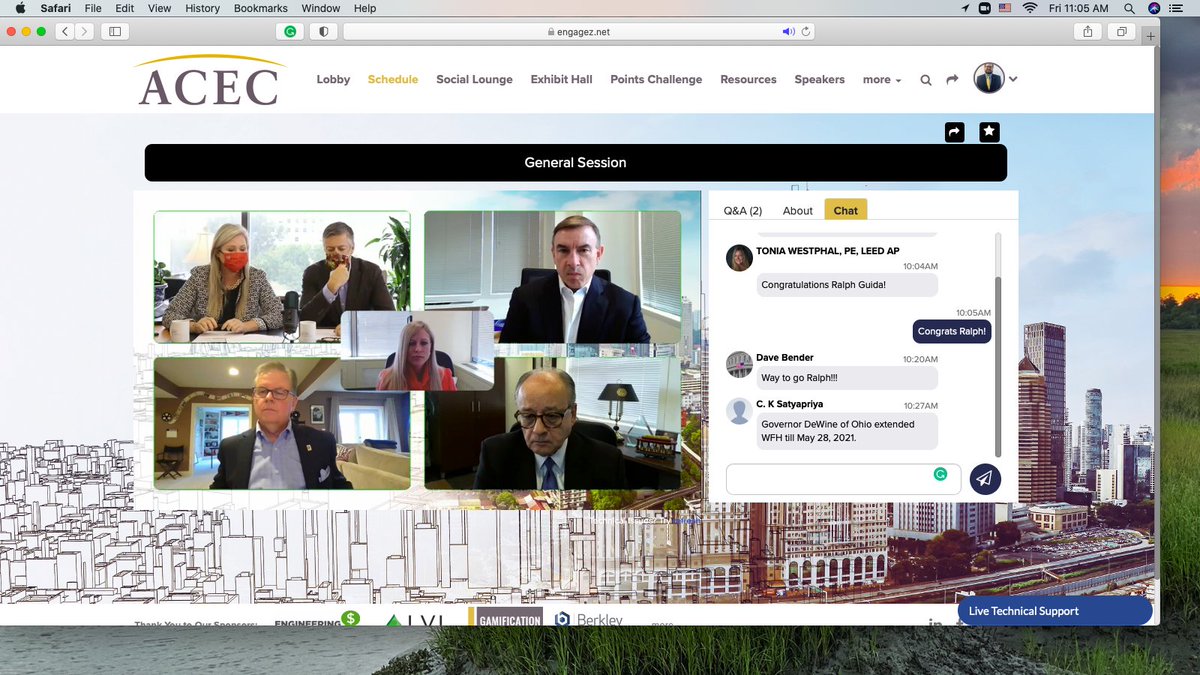This screenshot has width=1200, height=675.
Task: Expand the more navigation dropdown
Action: point(882,79)
